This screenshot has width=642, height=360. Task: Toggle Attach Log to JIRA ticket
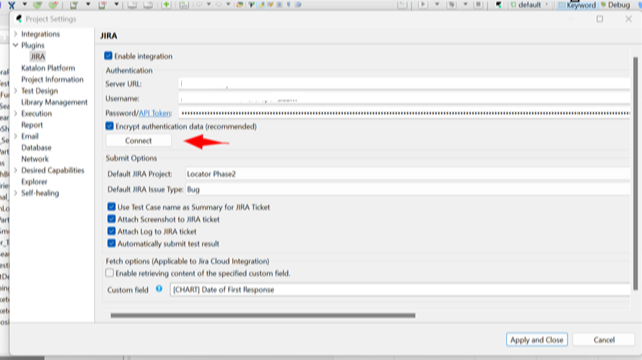click(111, 231)
